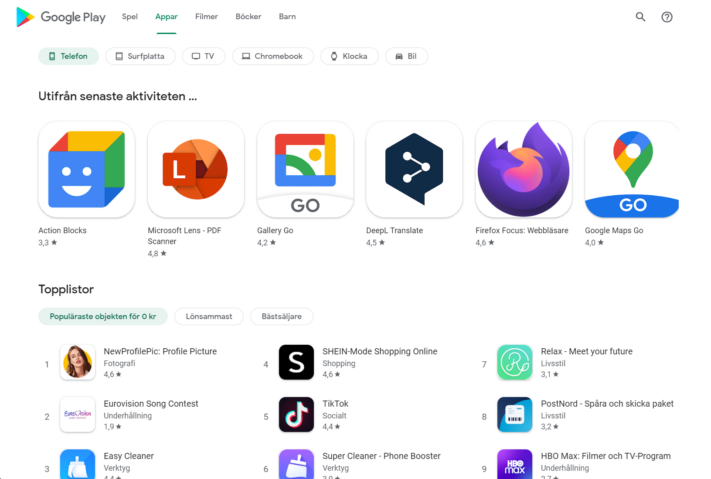
Task: Open Action Blocks app icon
Action: (x=87, y=169)
